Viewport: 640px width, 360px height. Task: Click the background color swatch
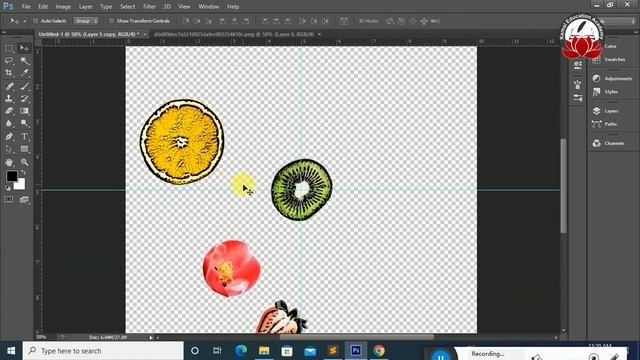coord(20,185)
